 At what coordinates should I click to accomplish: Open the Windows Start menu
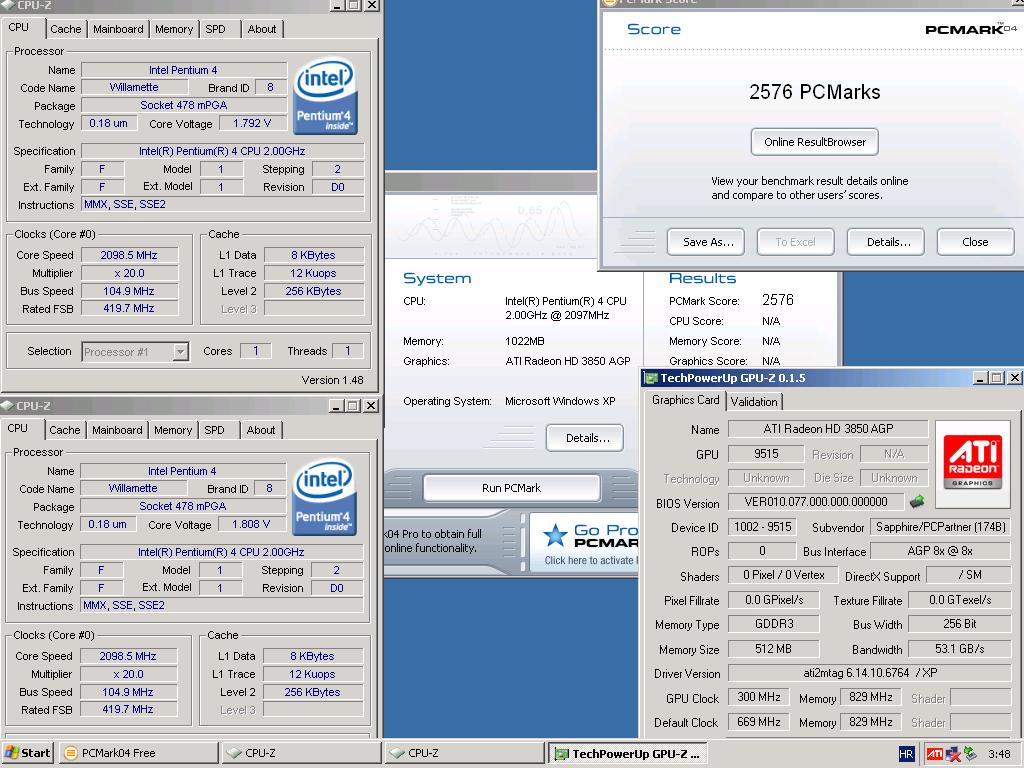pos(27,753)
